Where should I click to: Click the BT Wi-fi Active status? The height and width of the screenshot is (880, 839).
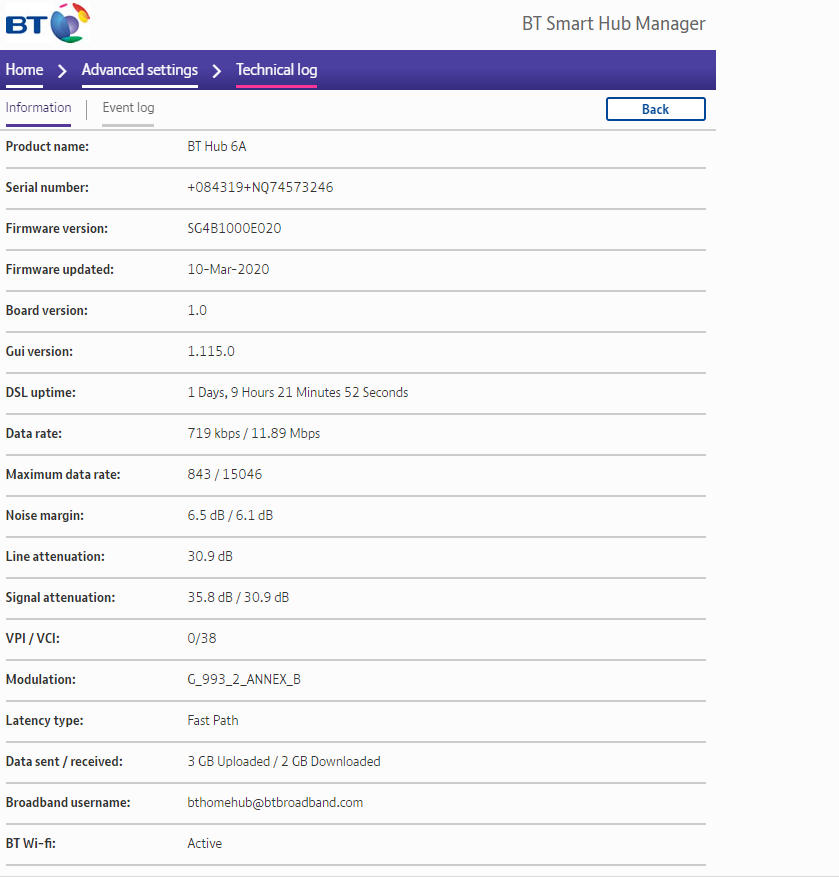(x=204, y=843)
